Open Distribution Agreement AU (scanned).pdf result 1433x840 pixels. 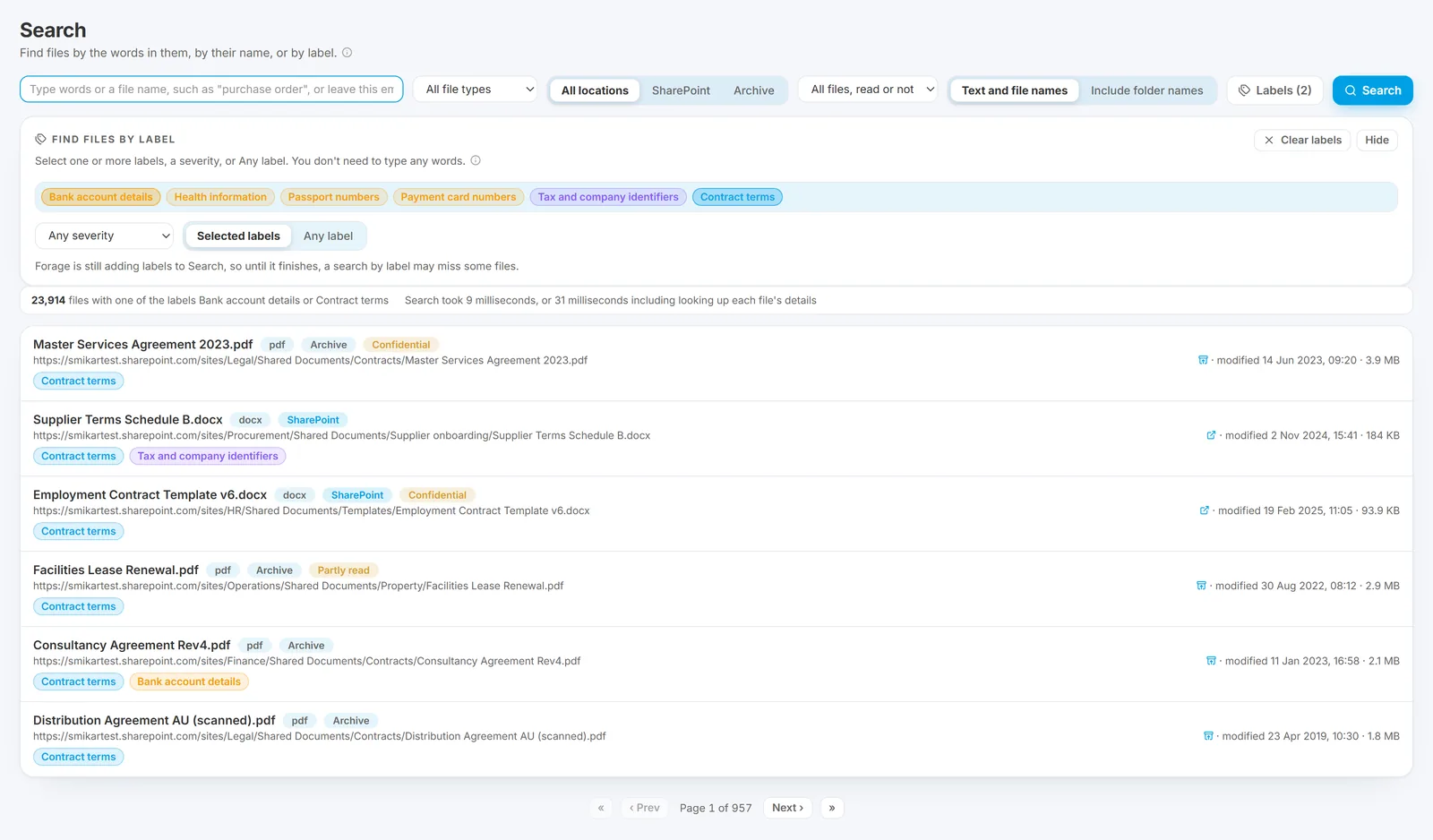(x=154, y=721)
